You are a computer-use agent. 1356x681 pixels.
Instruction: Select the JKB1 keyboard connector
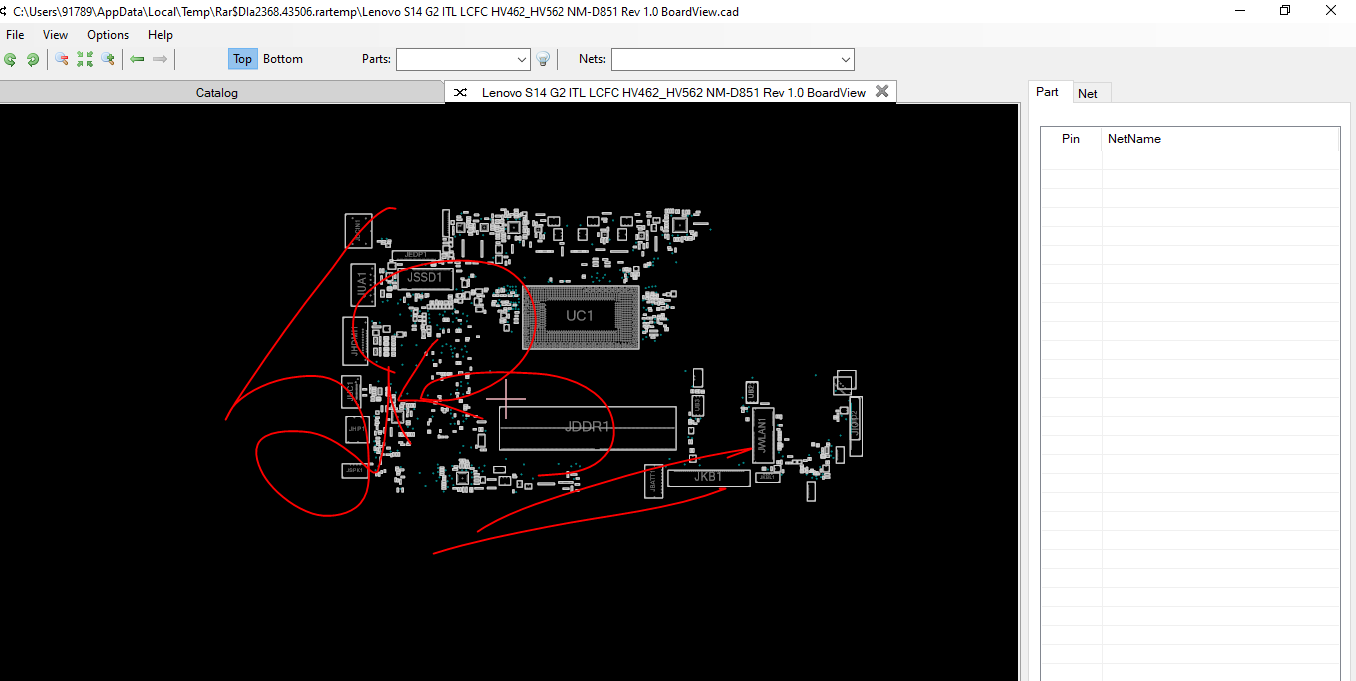[x=708, y=477]
